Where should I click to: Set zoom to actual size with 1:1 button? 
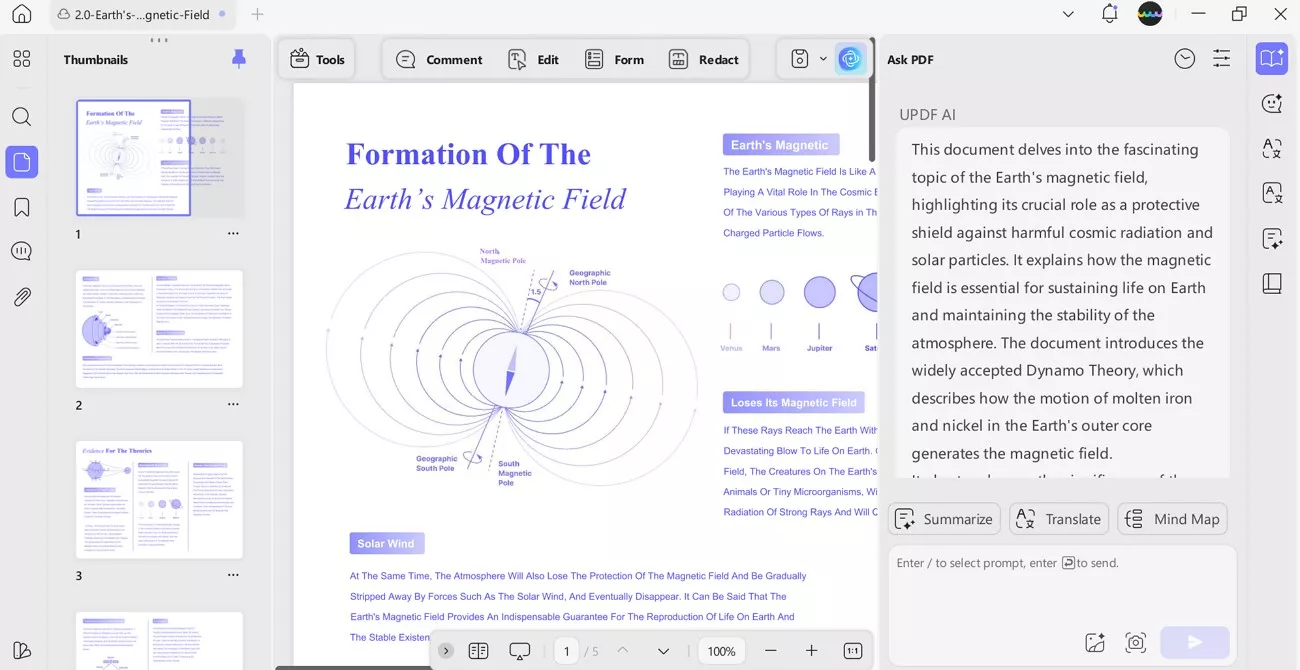852,650
